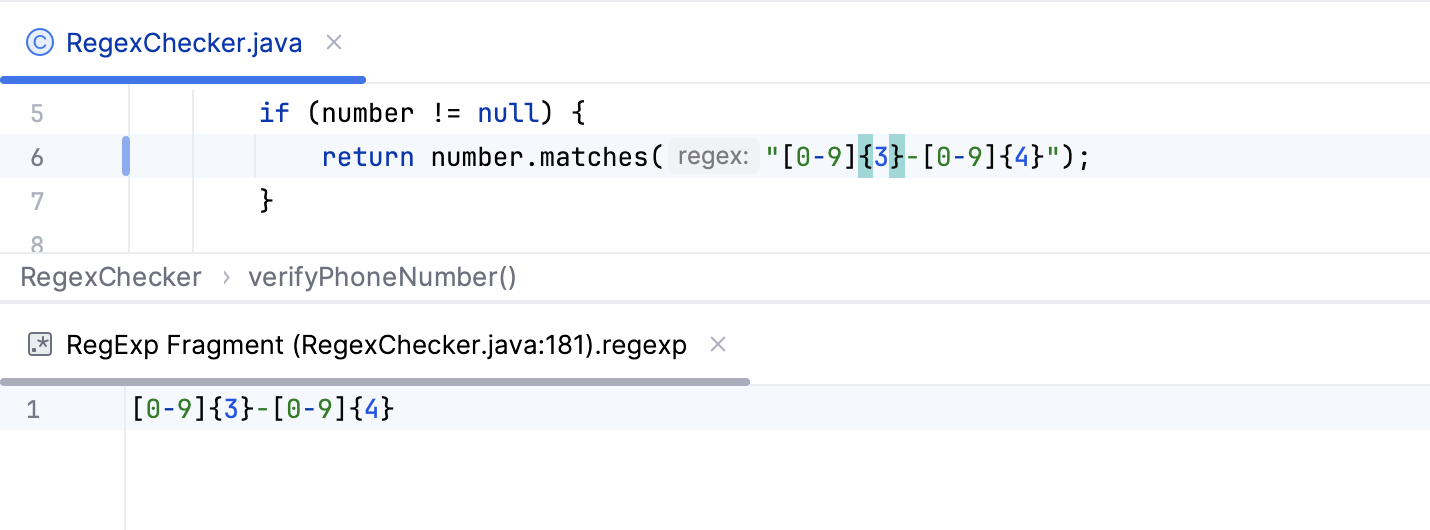Click the blue change marker on line 6

pyautogui.click(x=126, y=157)
